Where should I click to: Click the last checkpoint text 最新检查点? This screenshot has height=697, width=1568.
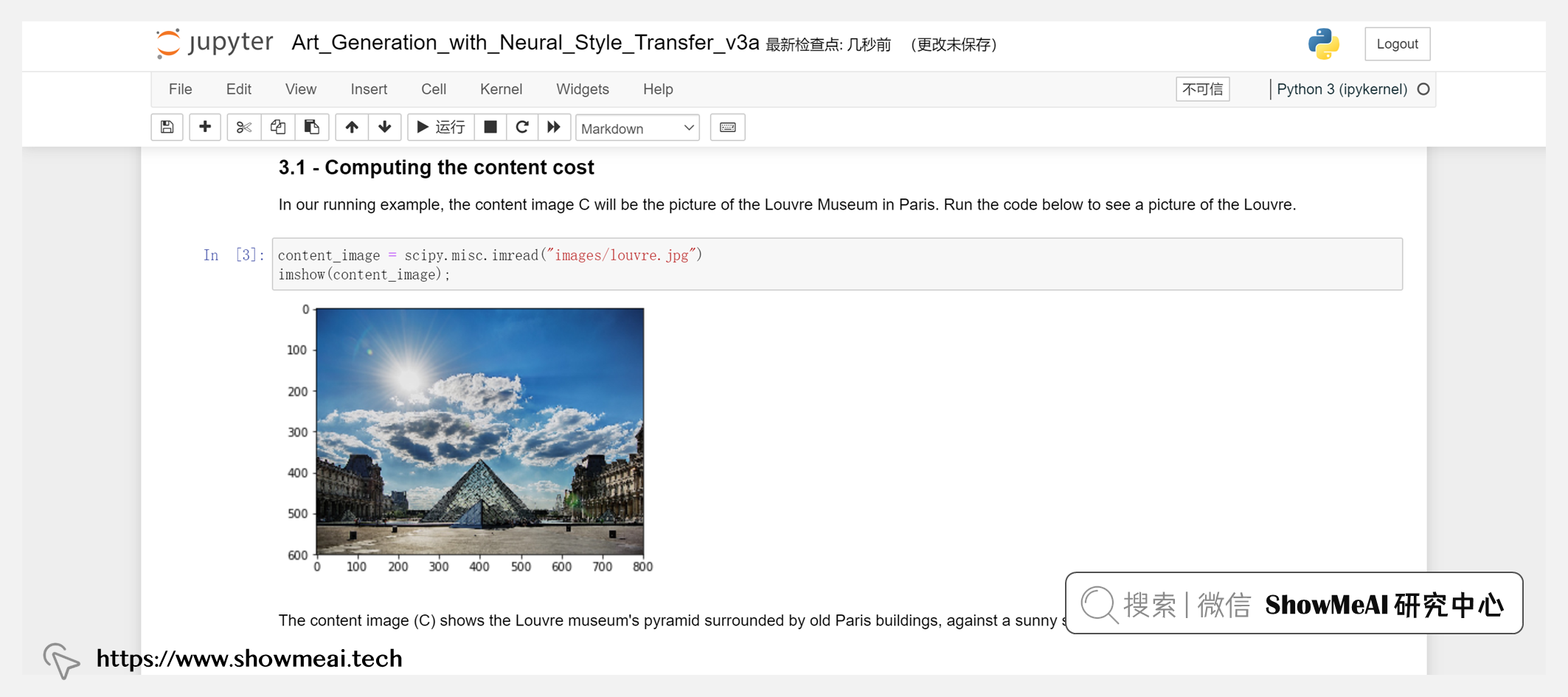coord(828,45)
